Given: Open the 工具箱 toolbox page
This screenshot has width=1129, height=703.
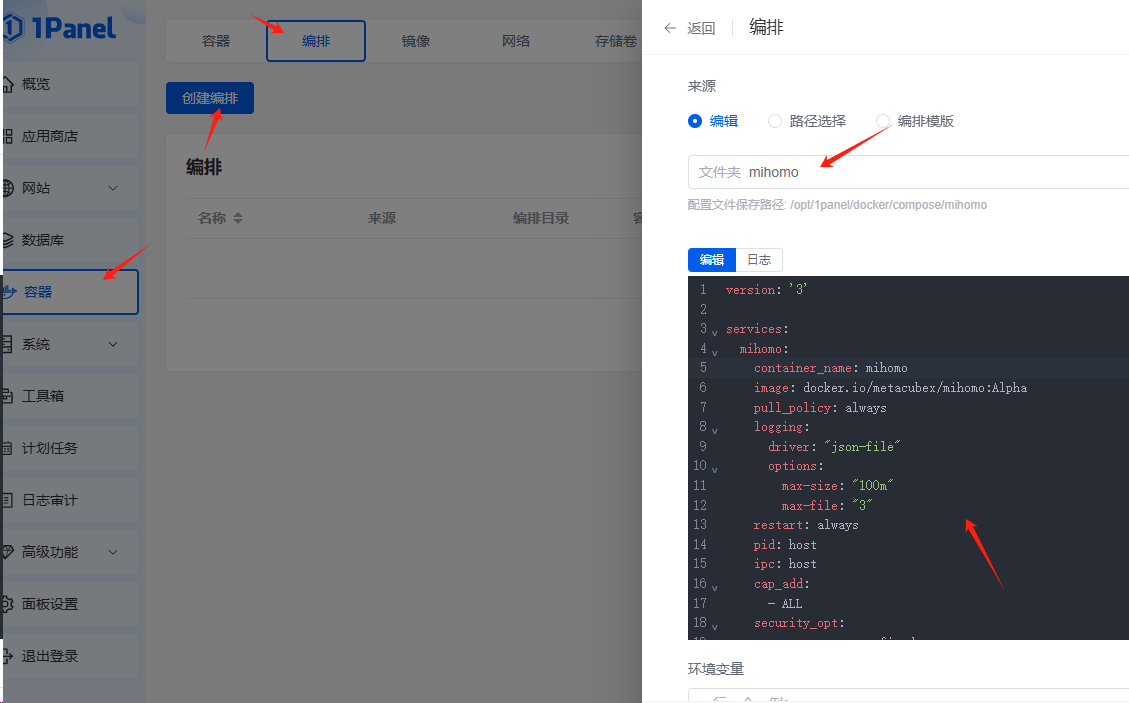Looking at the screenshot, I should (x=43, y=396).
